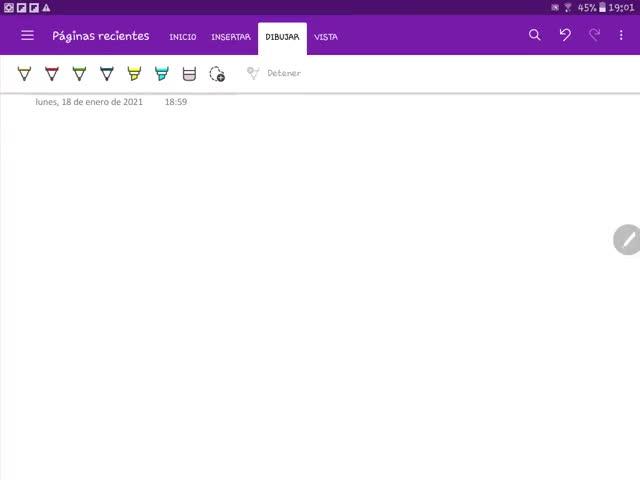The image size is (640, 480).
Task: Open the hamburger navigation menu
Action: click(27, 36)
